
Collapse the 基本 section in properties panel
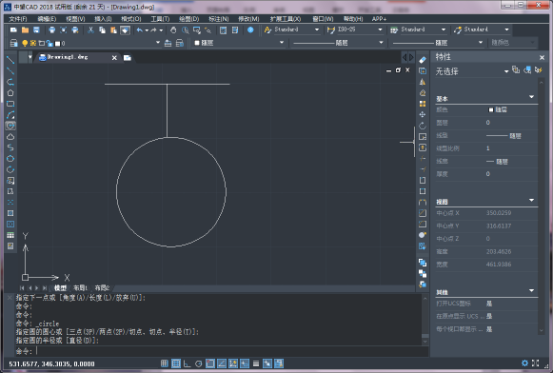coord(531,97)
